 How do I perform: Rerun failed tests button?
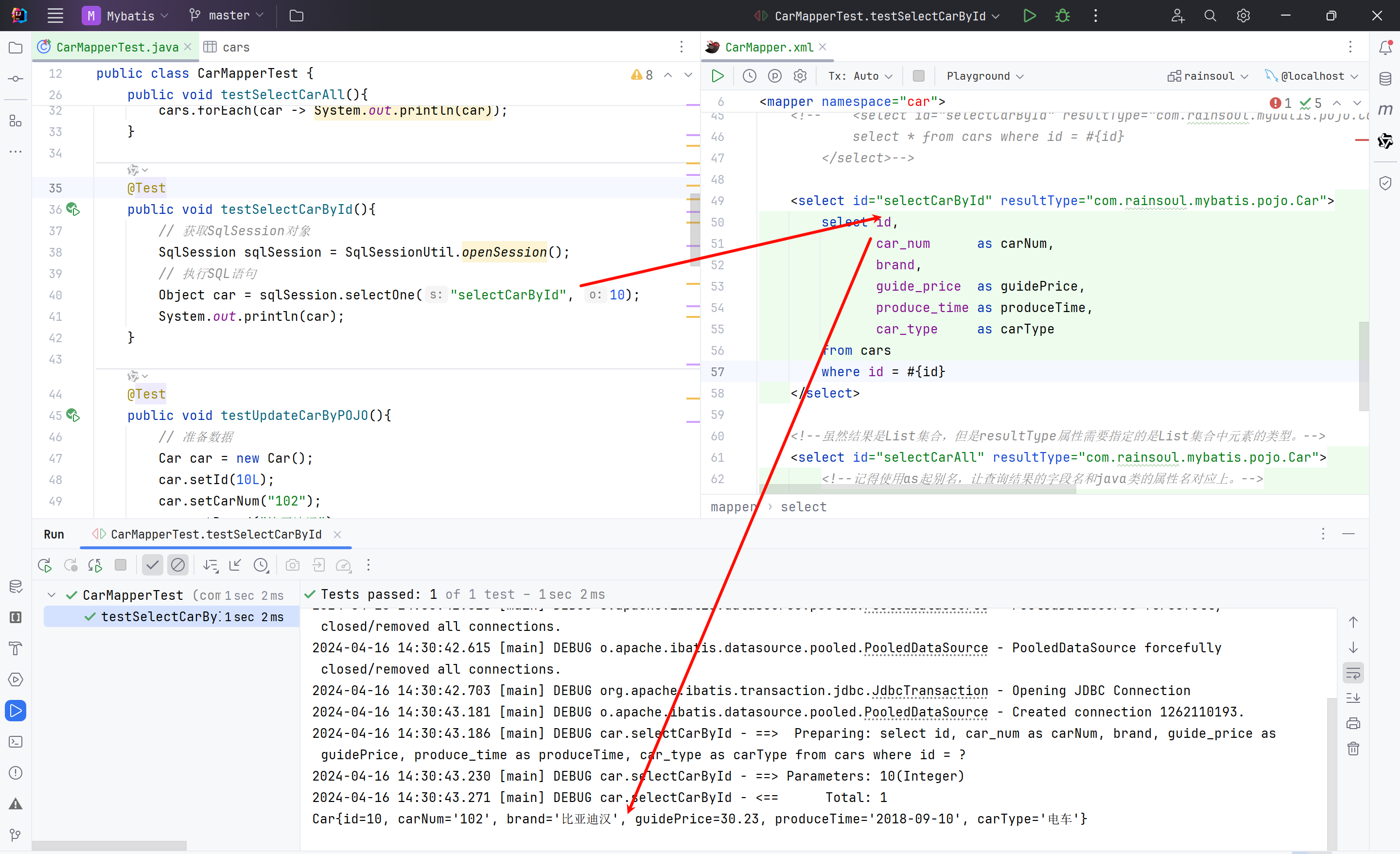pos(70,565)
